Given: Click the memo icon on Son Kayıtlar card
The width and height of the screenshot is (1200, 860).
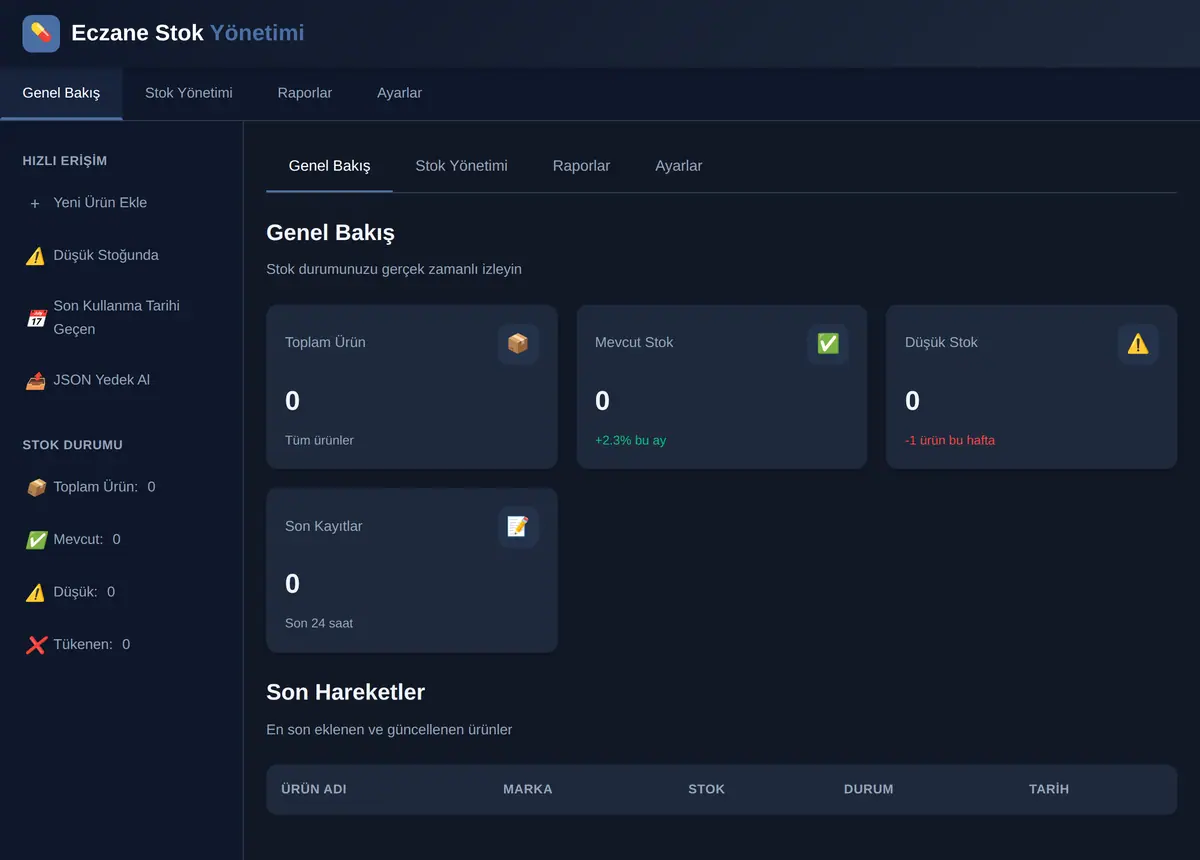Looking at the screenshot, I should coord(518,527).
